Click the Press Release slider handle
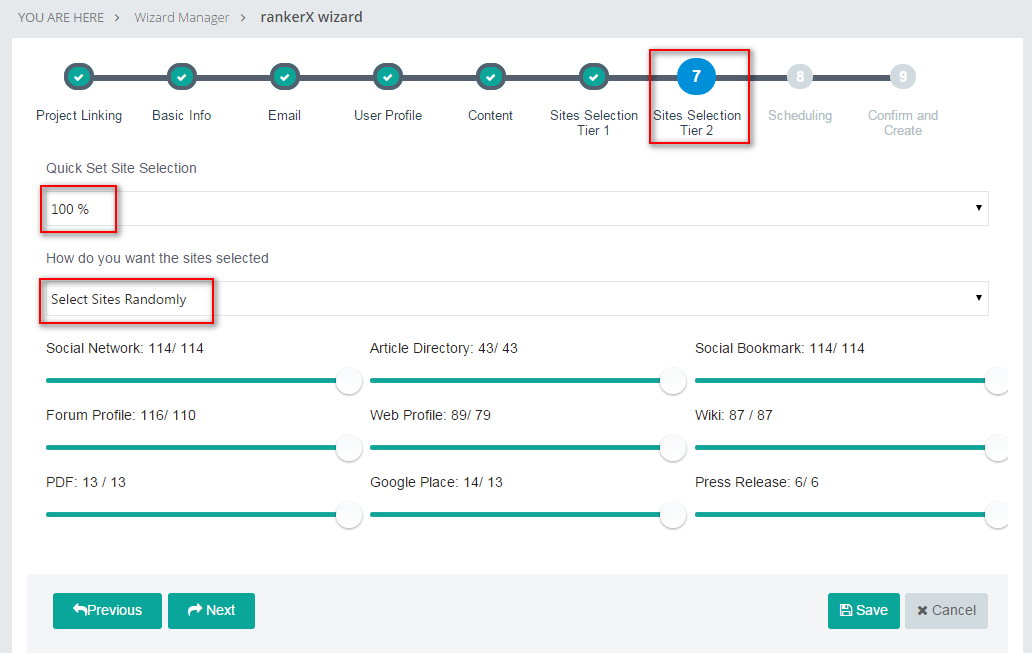 pos(996,515)
